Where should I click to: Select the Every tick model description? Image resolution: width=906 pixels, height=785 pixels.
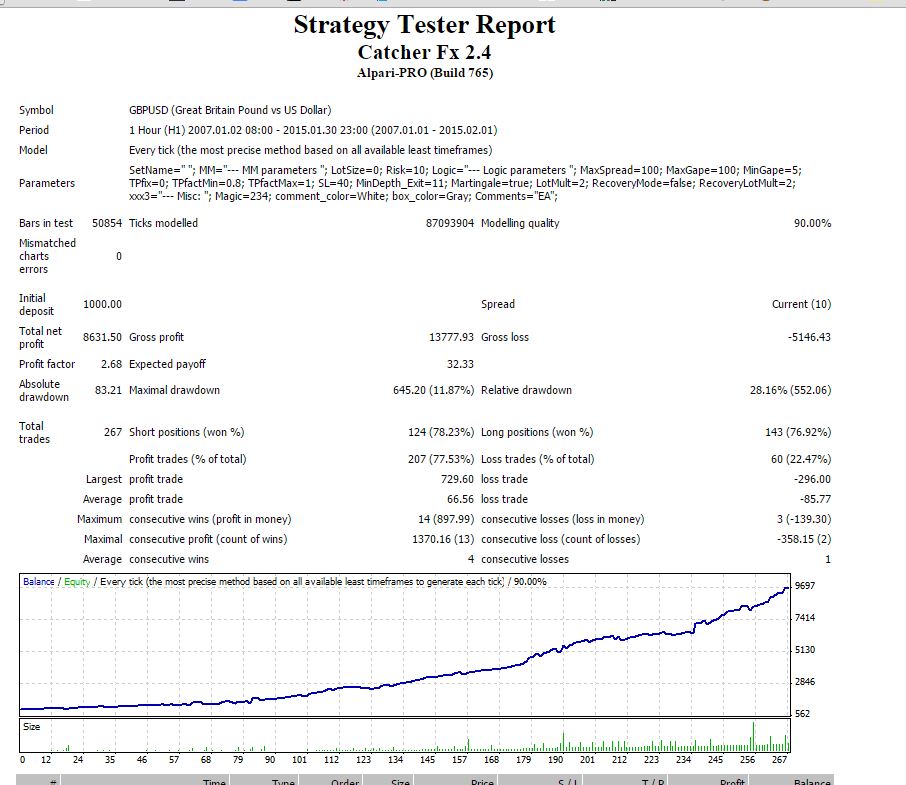pyautogui.click(x=310, y=150)
